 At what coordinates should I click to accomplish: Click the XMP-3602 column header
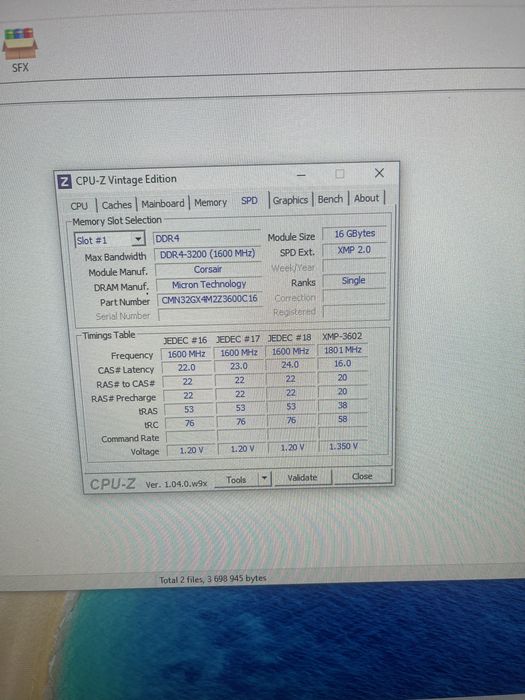tap(342, 336)
